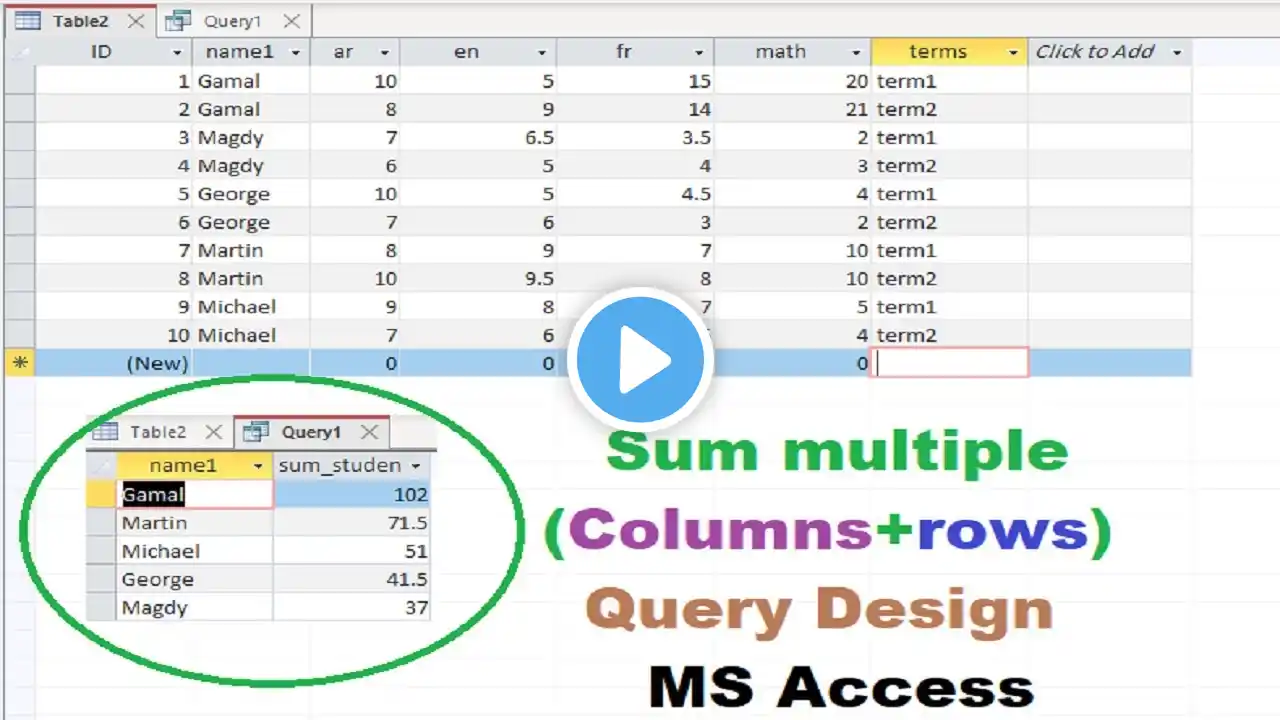Click George name in ID 6 row
The height and width of the screenshot is (720, 1280).
234,222
